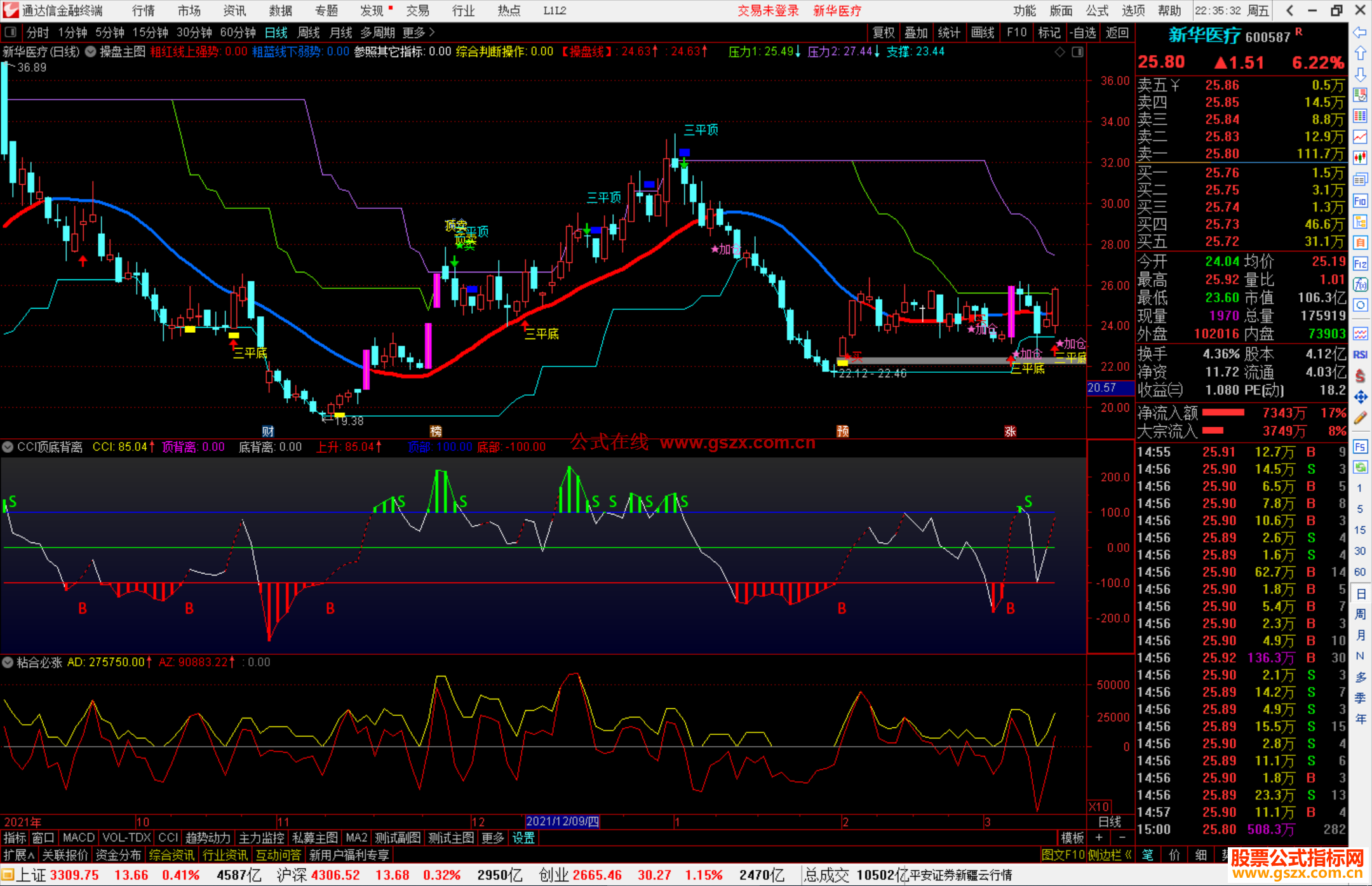The height and width of the screenshot is (886, 1372).
Task: Click the FS sidebar icon
Action: 1360,446
